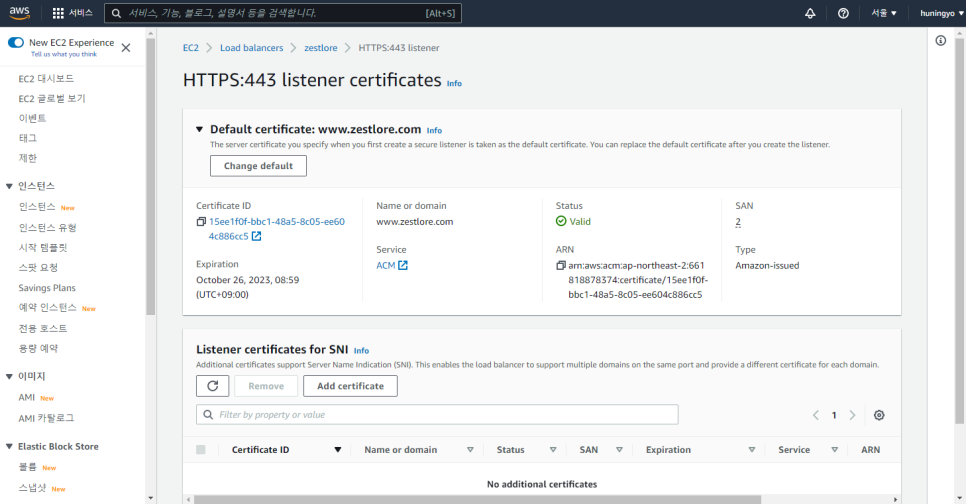Viewport: 966px width, 504px height.
Task: Go to Load balancers breadcrumb link
Action: 251,47
